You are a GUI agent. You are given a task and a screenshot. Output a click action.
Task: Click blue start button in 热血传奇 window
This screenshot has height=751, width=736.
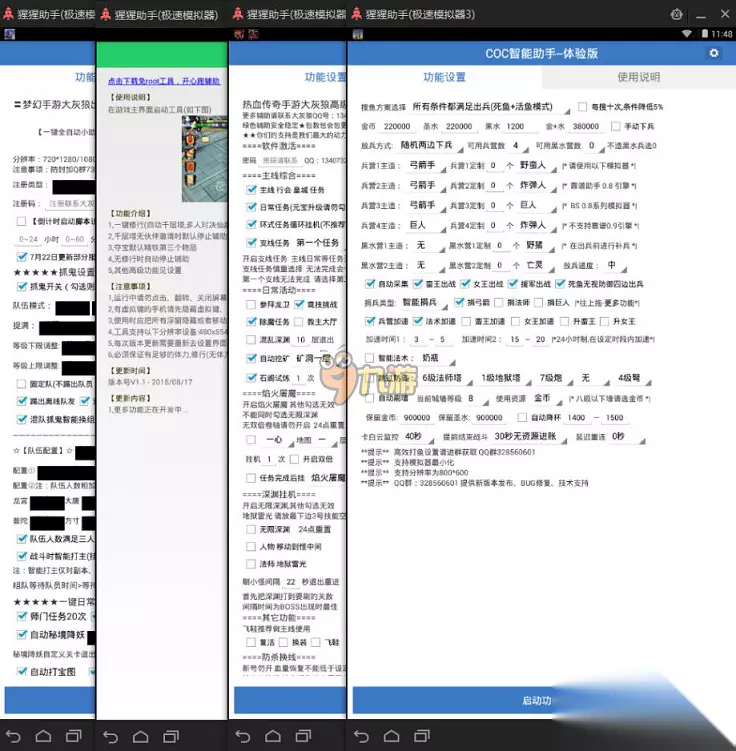[x=290, y=701]
